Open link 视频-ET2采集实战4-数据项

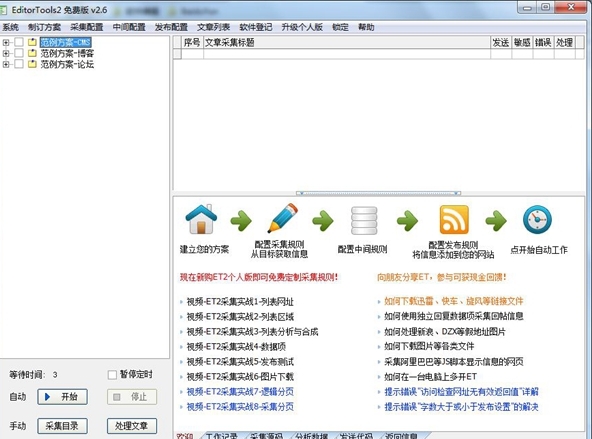(236, 347)
